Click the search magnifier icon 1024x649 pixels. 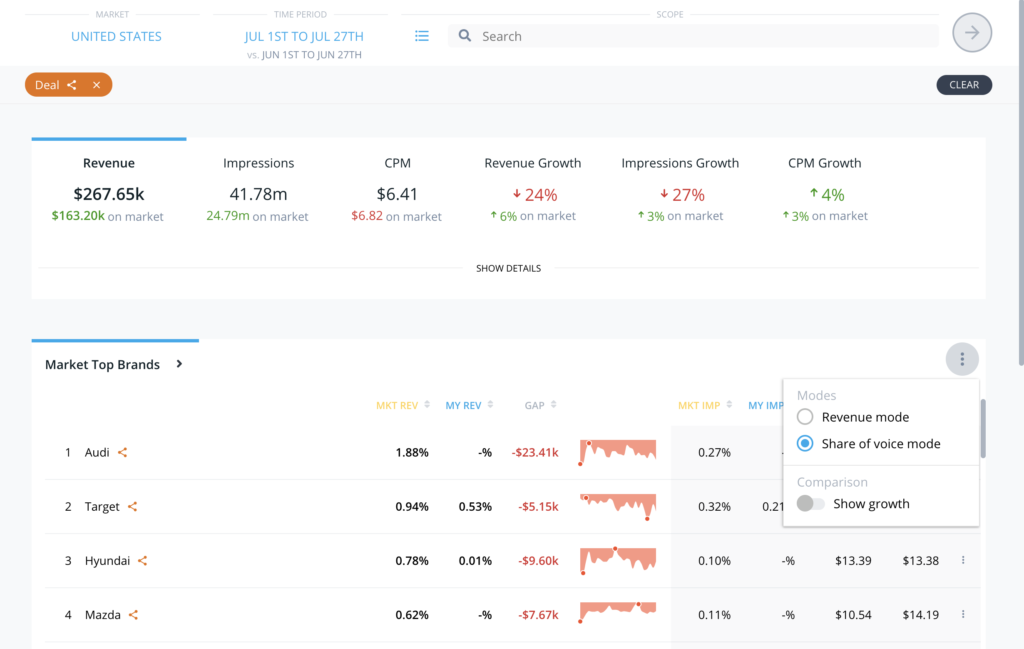pyautogui.click(x=465, y=36)
